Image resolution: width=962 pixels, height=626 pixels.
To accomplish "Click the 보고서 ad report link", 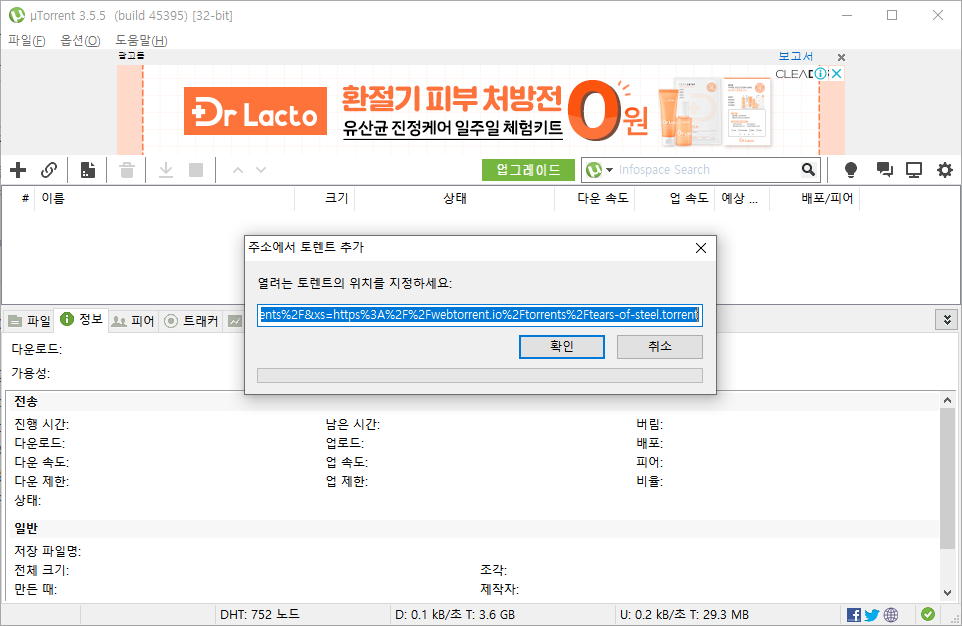I will [x=796, y=56].
